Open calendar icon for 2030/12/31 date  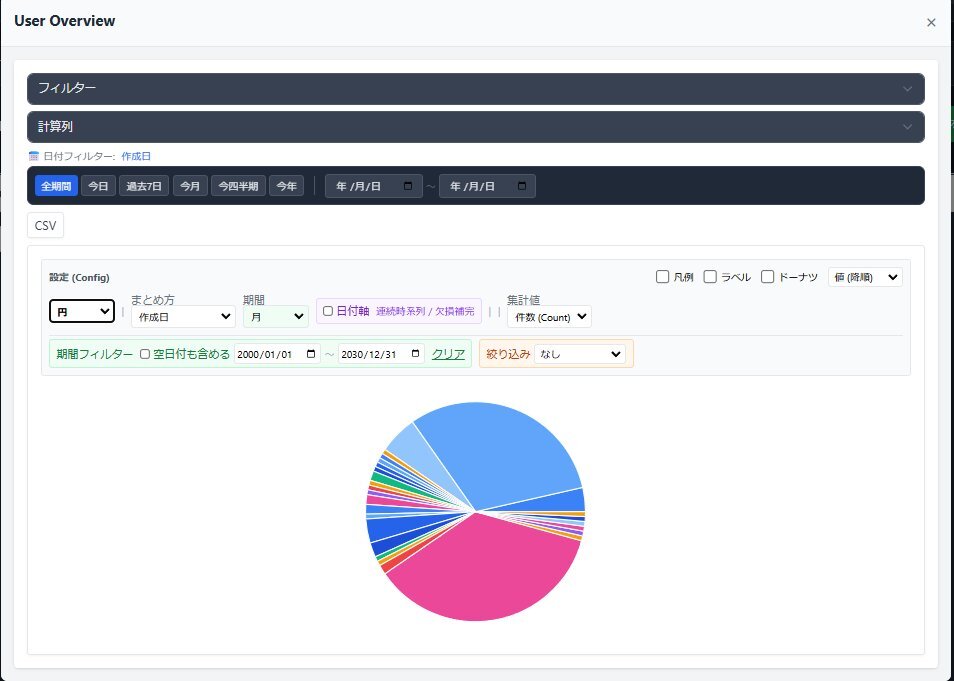(x=415, y=354)
